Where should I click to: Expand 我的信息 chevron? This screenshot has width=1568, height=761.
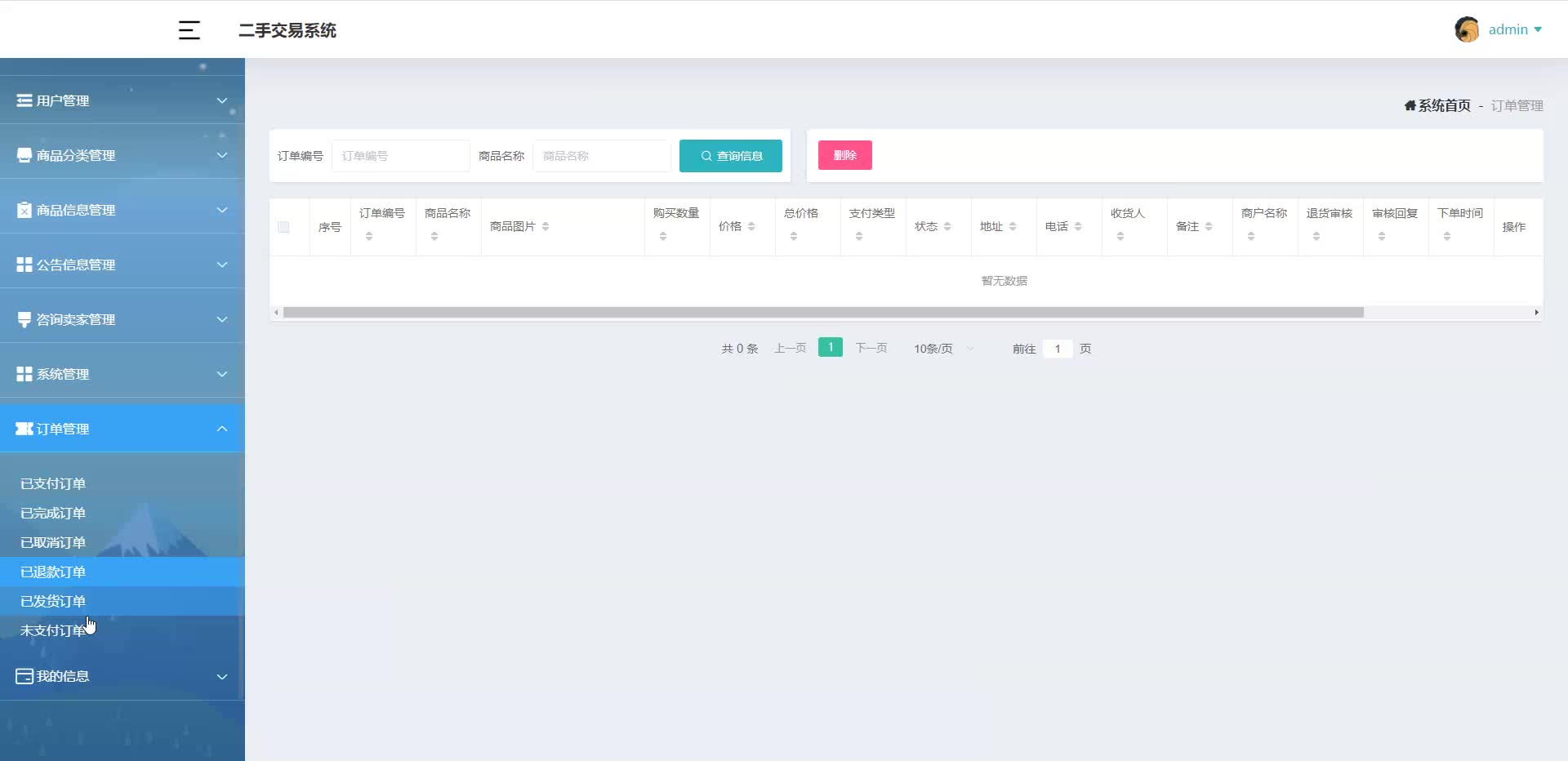[222, 676]
